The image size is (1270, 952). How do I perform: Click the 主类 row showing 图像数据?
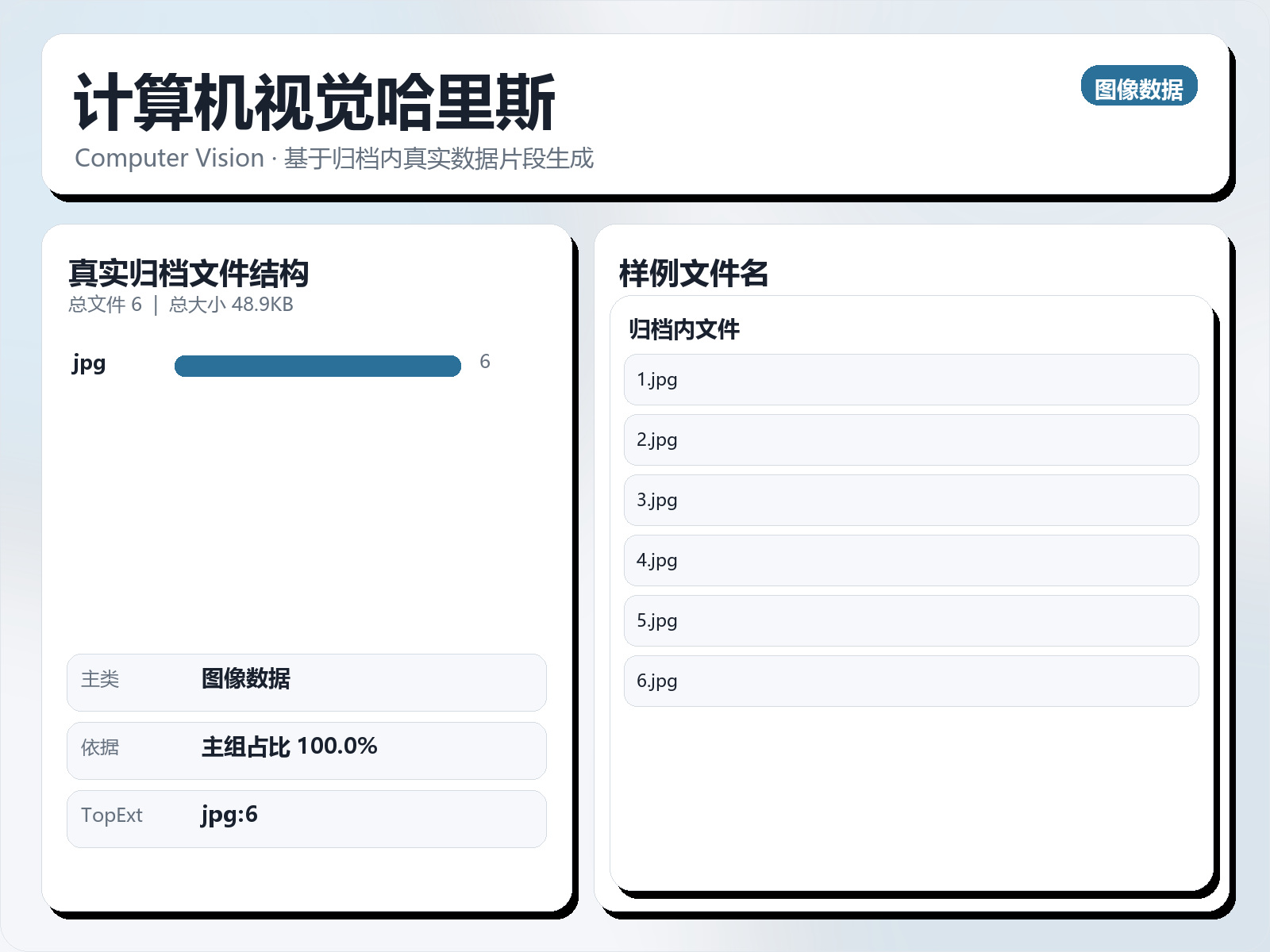coord(306,682)
